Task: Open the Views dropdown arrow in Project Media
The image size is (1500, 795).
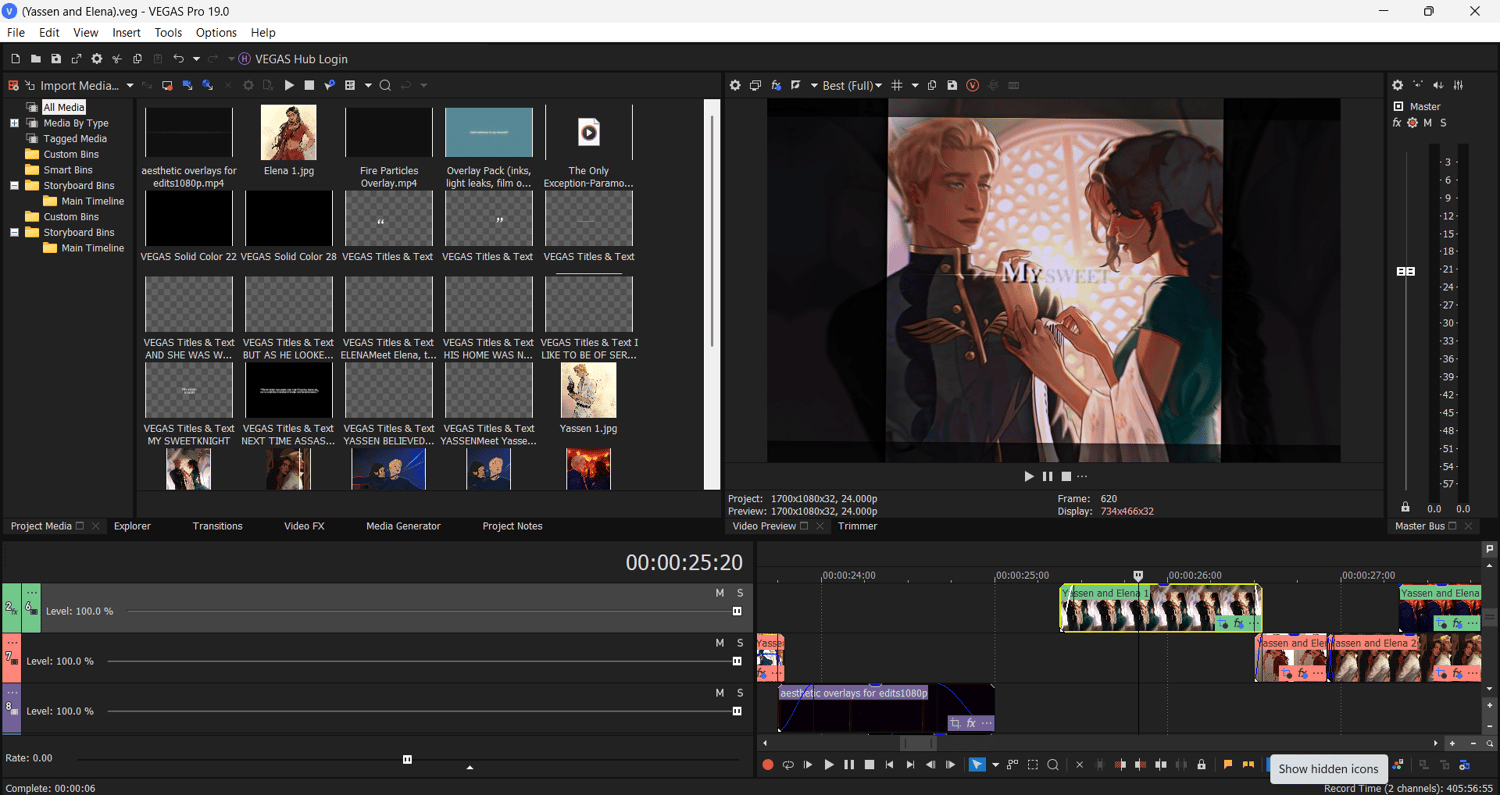Action: [368, 86]
